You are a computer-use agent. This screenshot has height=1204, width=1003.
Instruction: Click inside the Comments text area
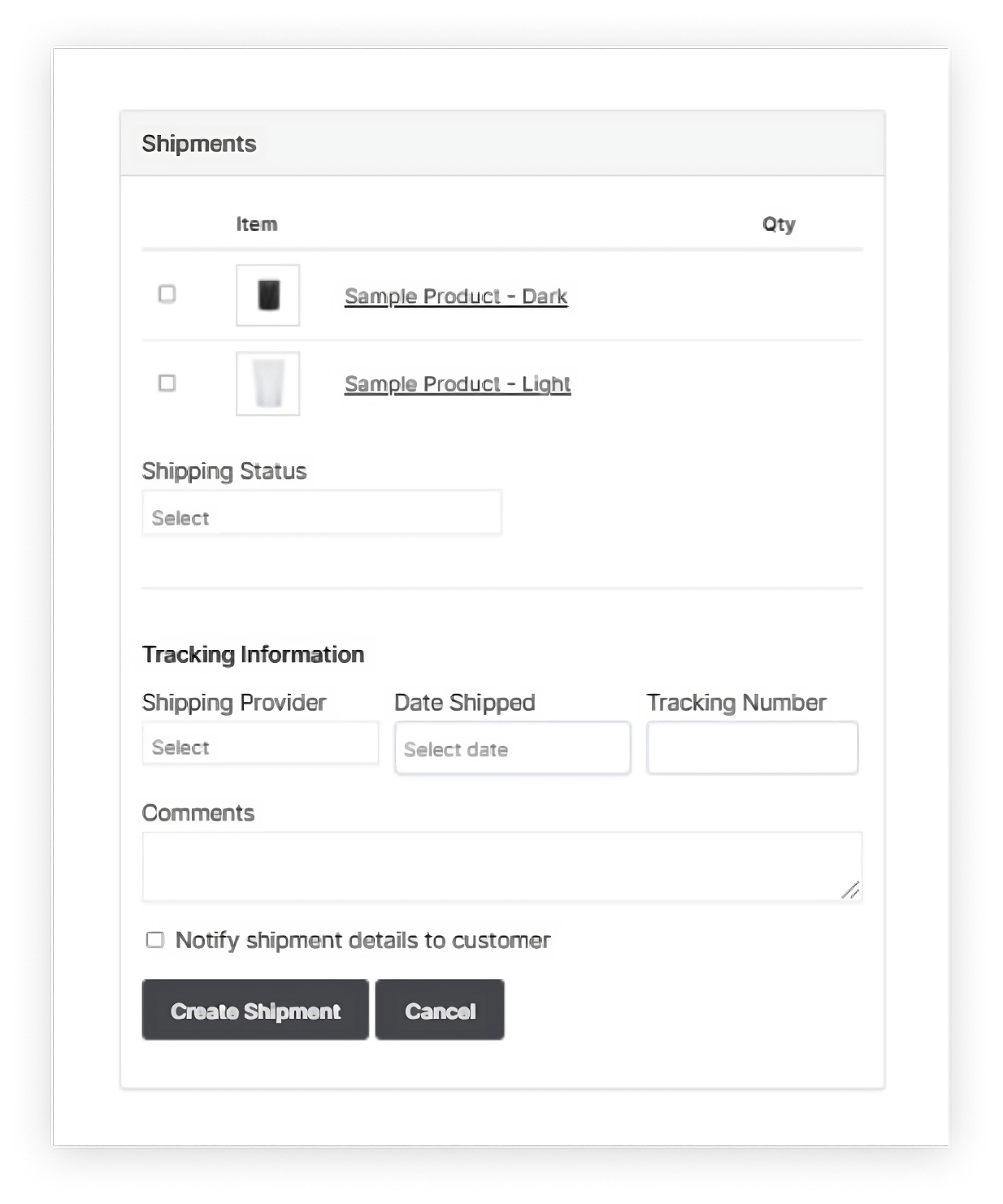[501, 866]
